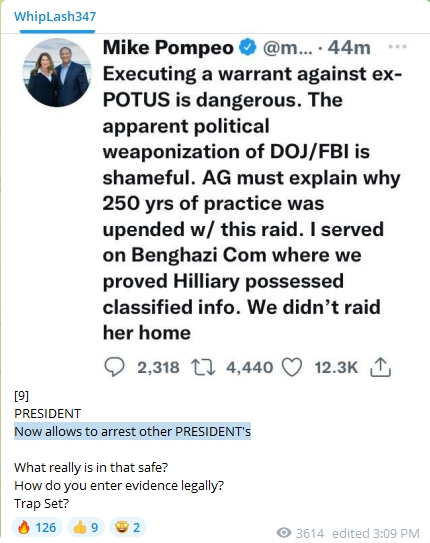The height and width of the screenshot is (543, 430).
Task: Click the 44m tweet timestamp
Action: [349, 47]
